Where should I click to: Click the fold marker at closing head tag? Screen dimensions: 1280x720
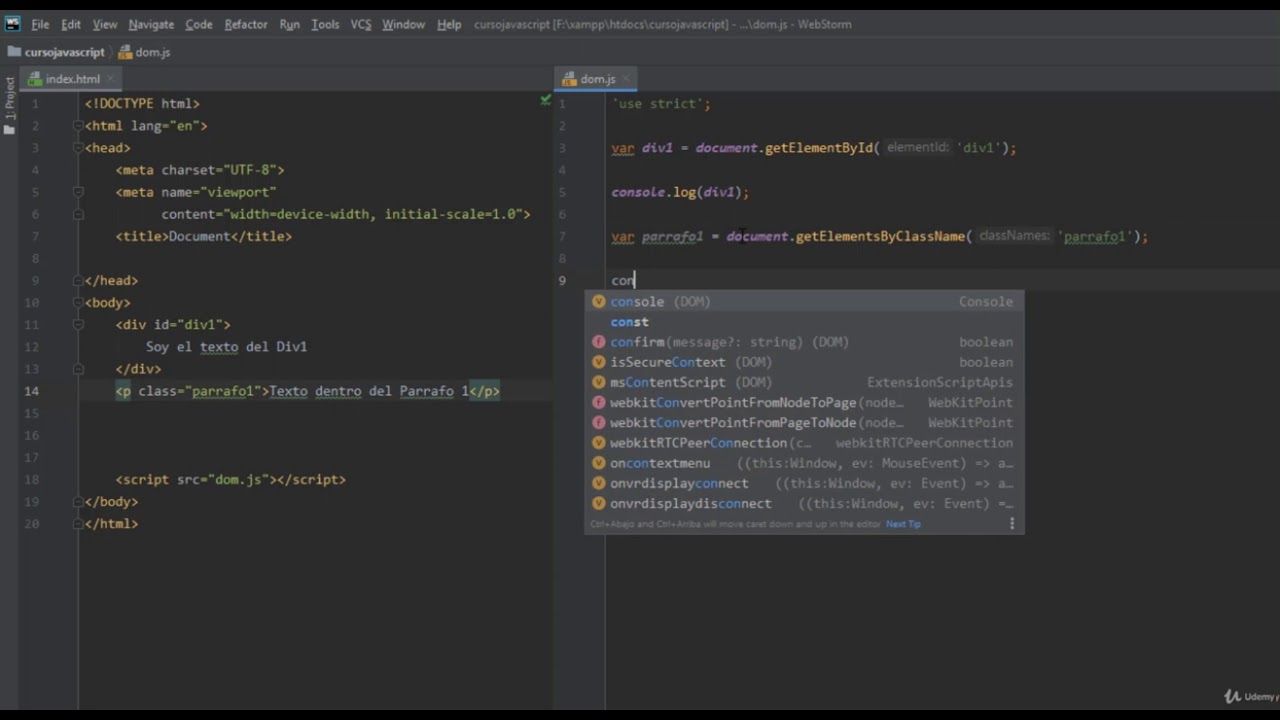click(x=77, y=281)
